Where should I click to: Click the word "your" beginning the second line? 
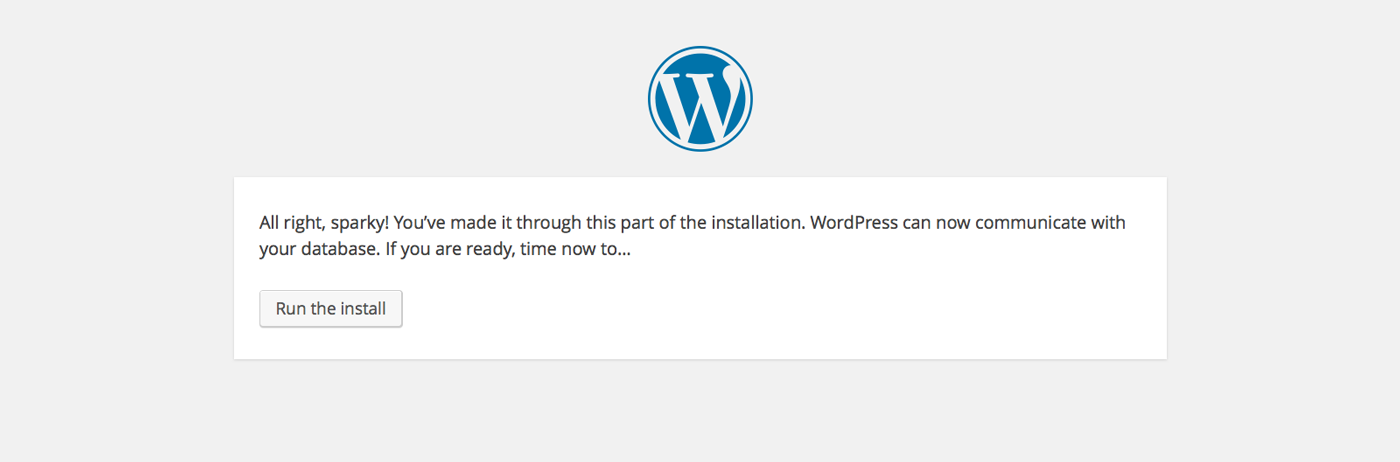click(277, 250)
